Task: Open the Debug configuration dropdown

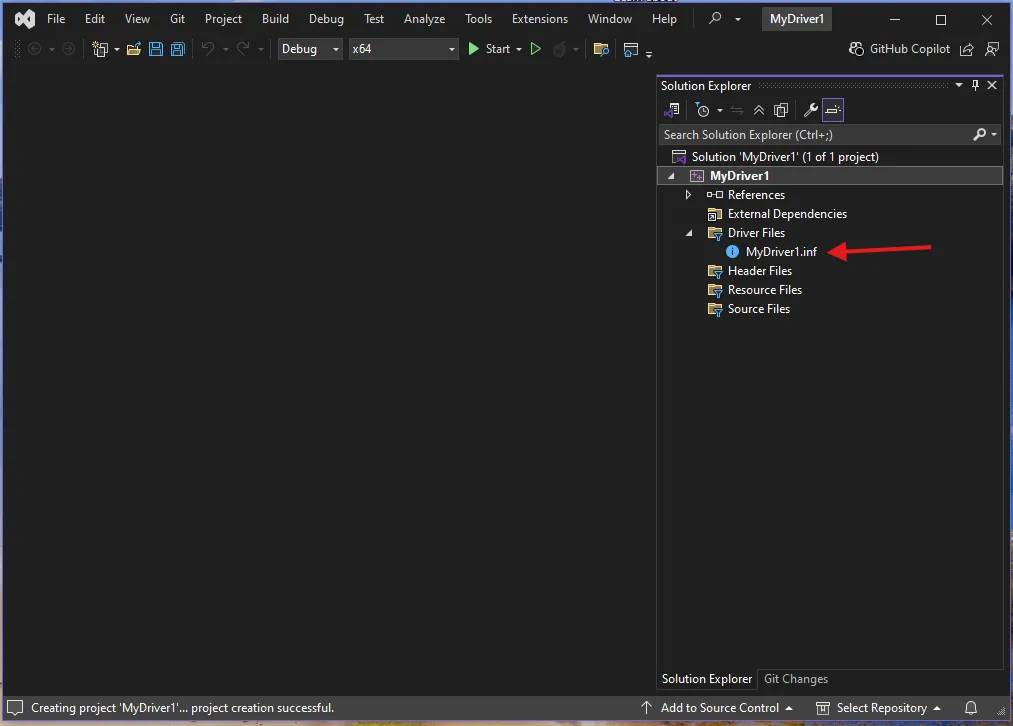Action: pos(309,49)
